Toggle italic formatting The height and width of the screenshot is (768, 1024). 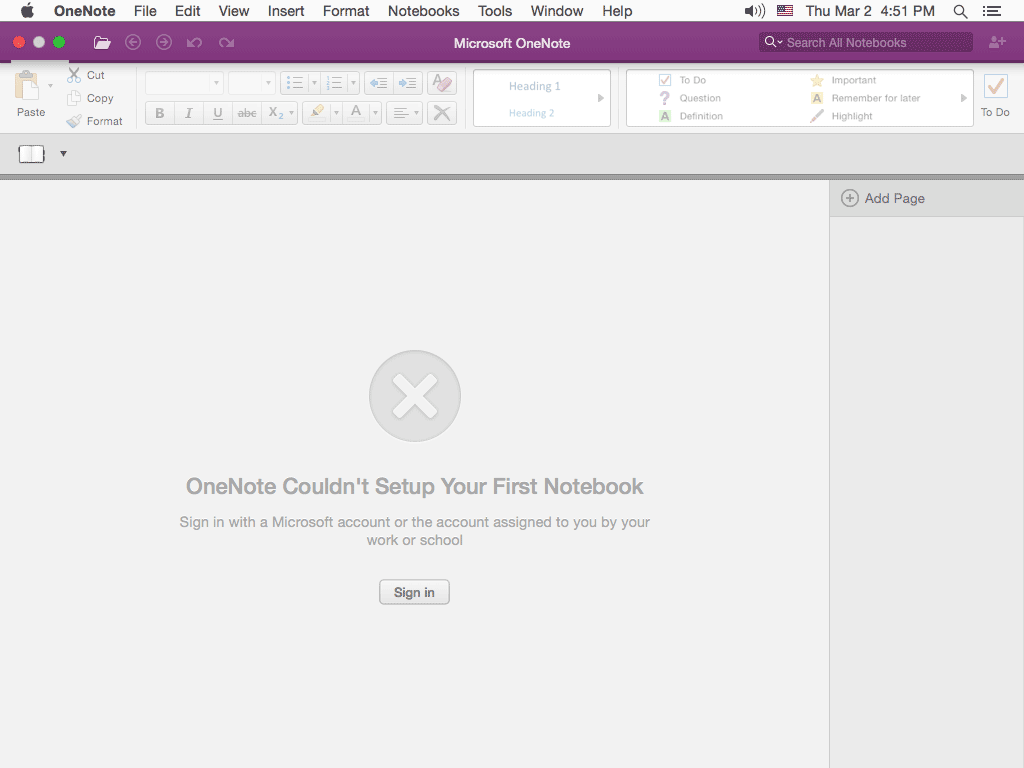tap(189, 113)
